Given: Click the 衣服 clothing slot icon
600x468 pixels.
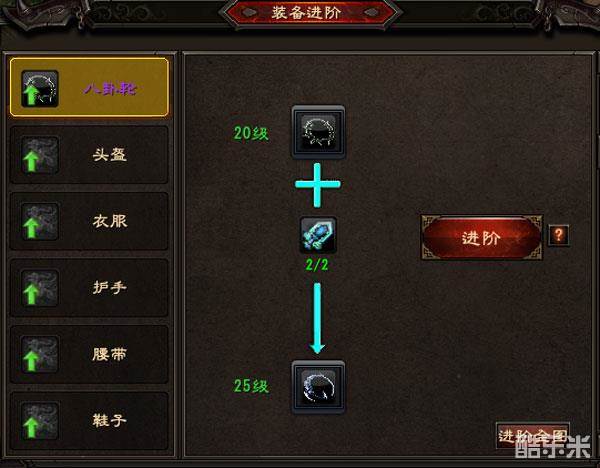Looking at the screenshot, I should tap(40, 222).
